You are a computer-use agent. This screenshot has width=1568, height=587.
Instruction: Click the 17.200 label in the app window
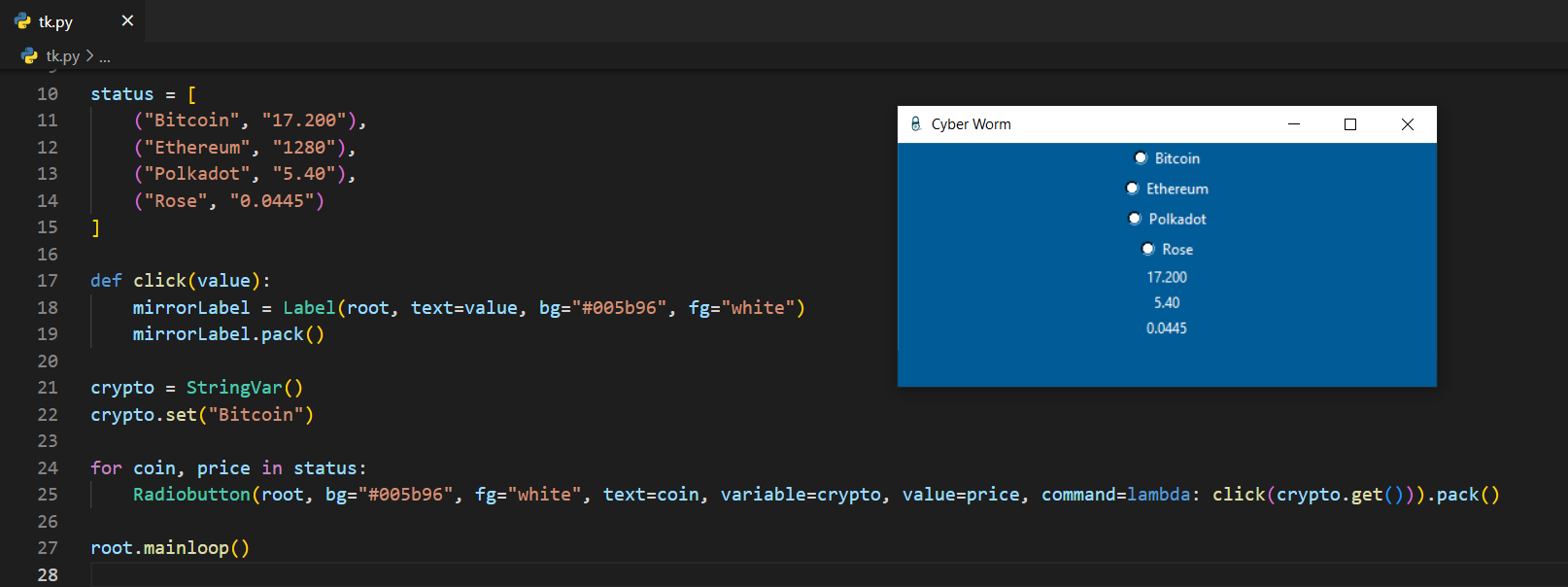tap(1167, 277)
